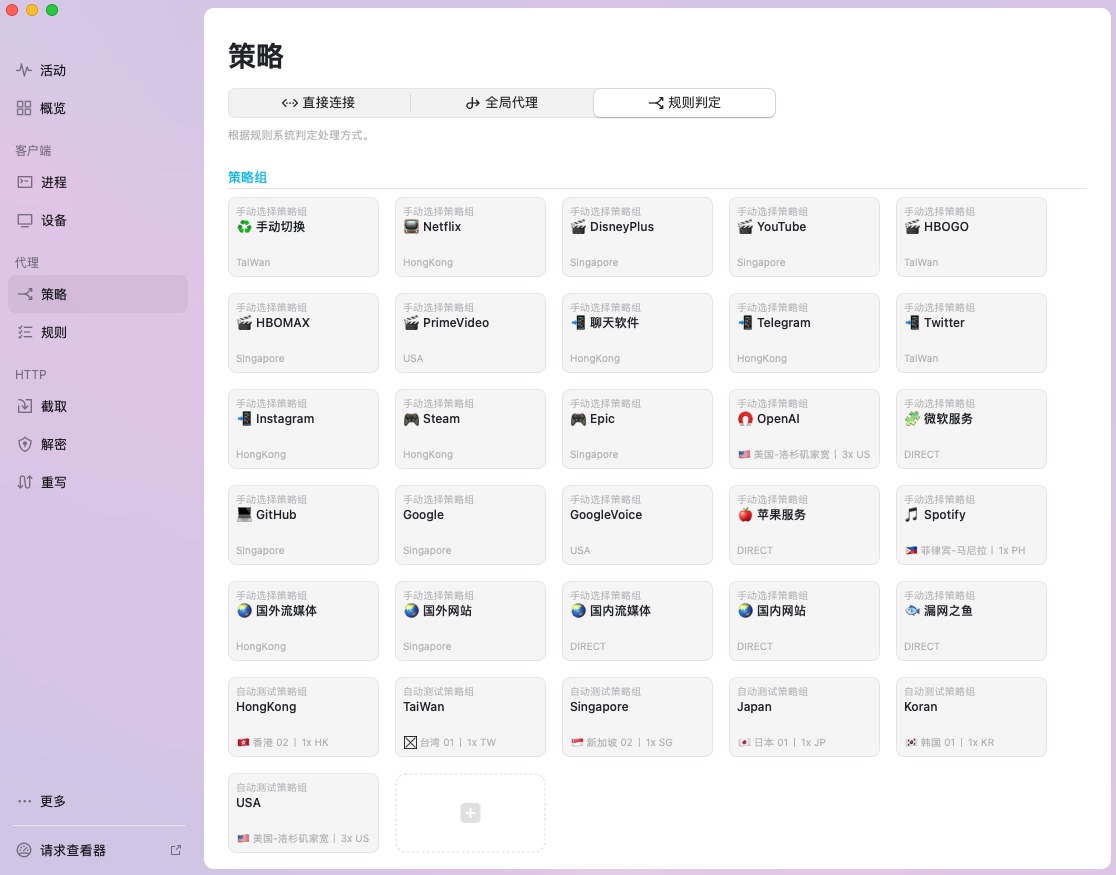Select the 重写 sidebar icon
This screenshot has width=1116, height=875.
(x=52, y=482)
